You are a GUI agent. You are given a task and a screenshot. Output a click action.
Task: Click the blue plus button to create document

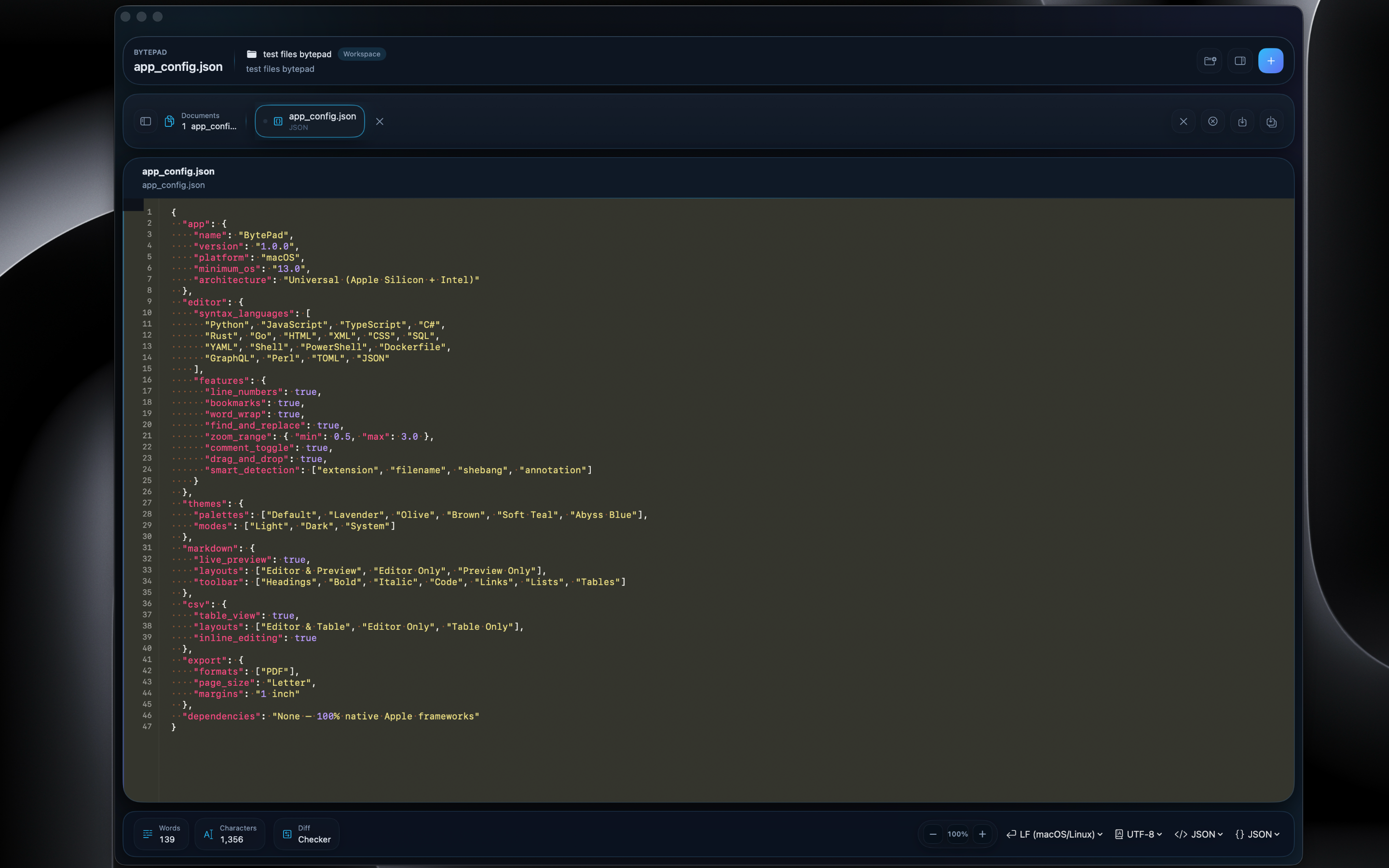1270,60
